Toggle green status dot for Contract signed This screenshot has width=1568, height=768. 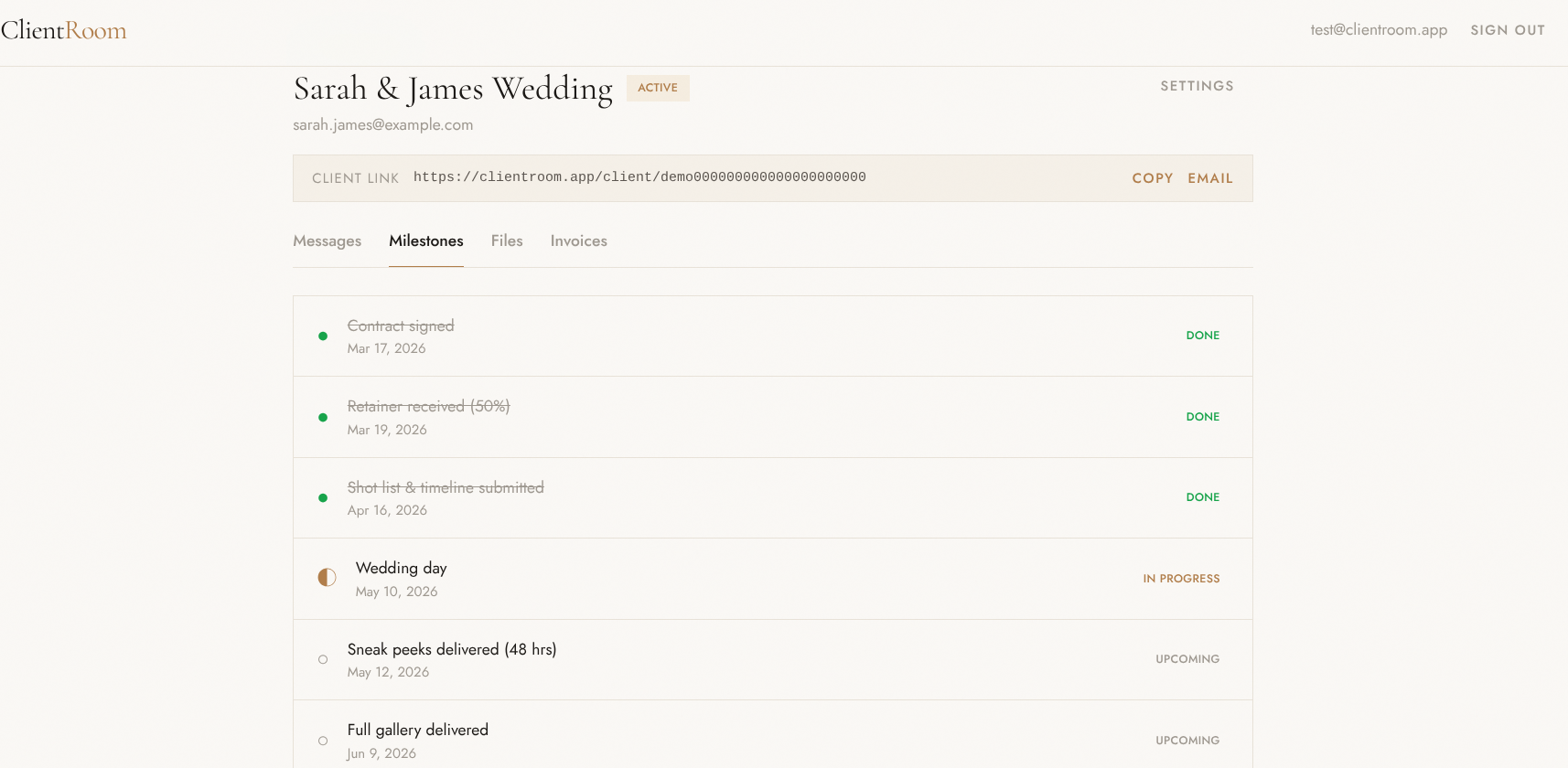(323, 336)
